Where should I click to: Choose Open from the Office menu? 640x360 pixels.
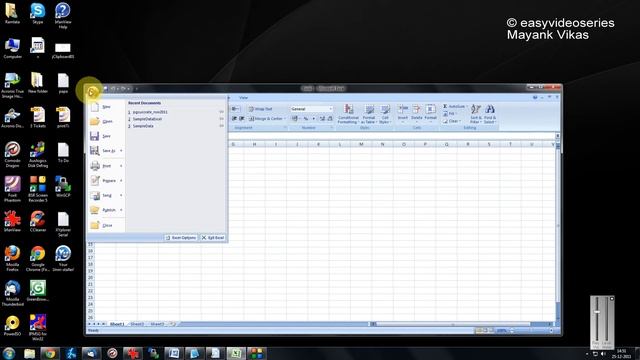tap(106, 121)
